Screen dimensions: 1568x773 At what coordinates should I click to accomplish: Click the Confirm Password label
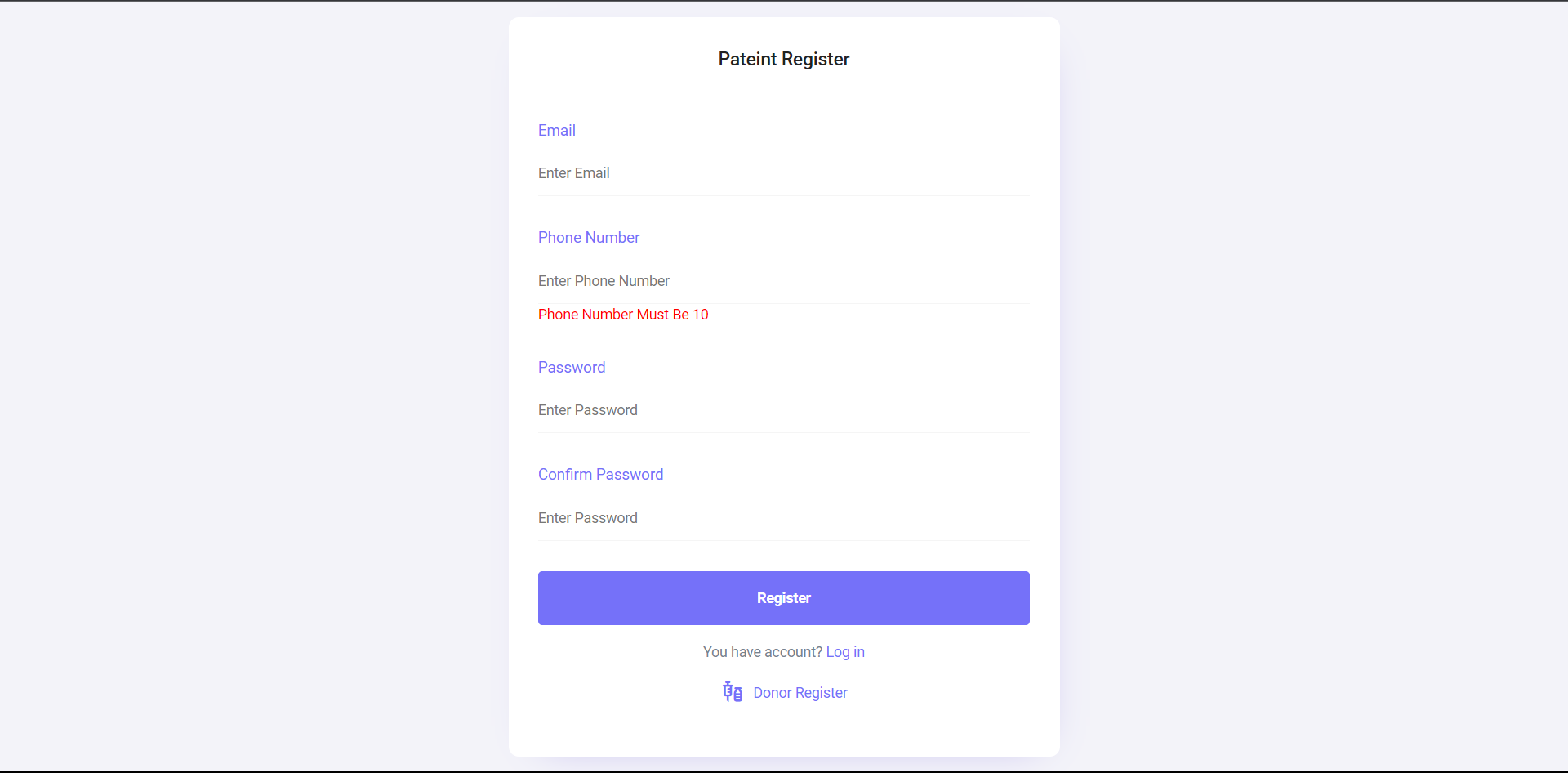[x=600, y=475]
